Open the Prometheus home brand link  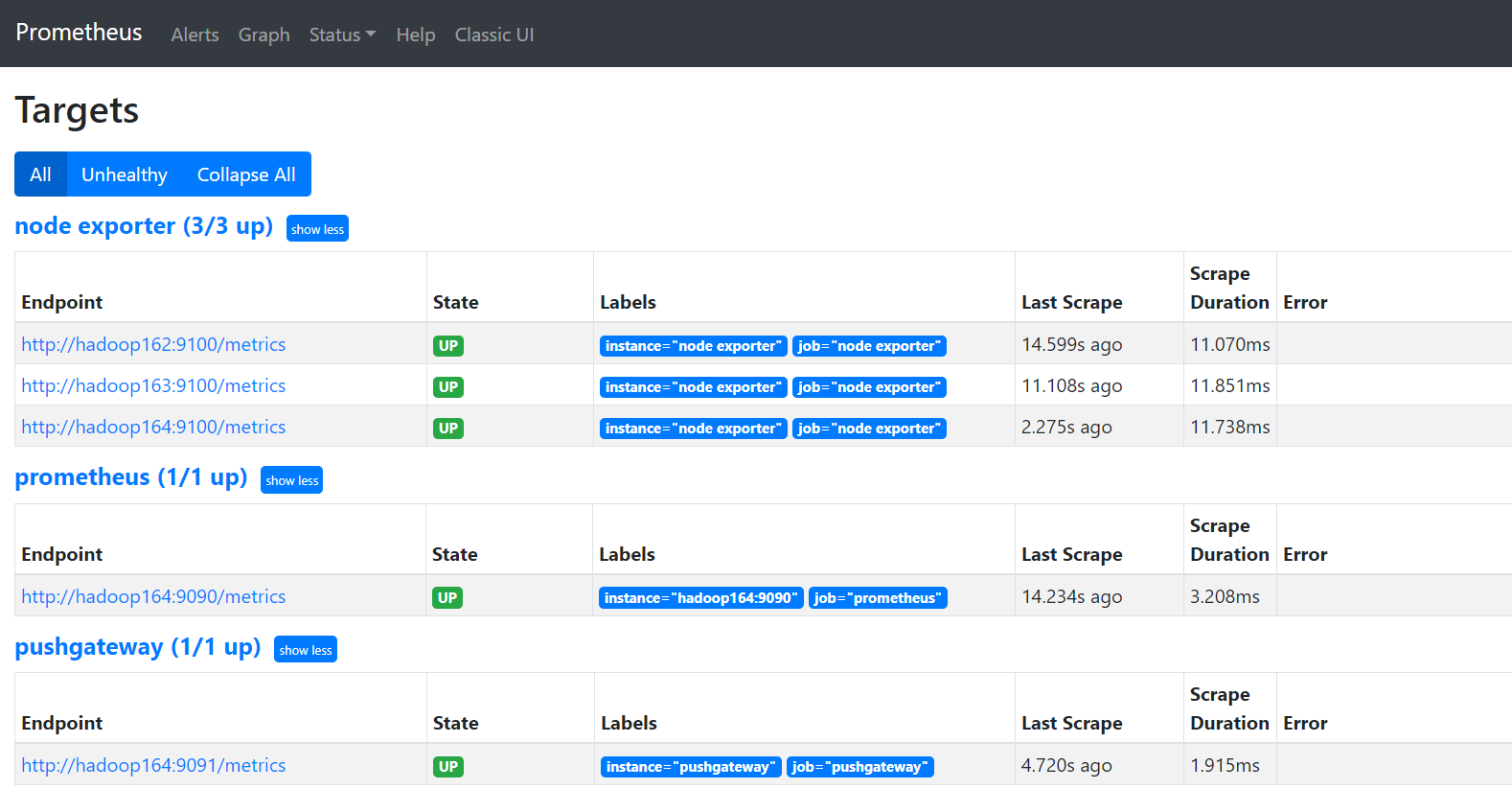pyautogui.click(x=79, y=33)
